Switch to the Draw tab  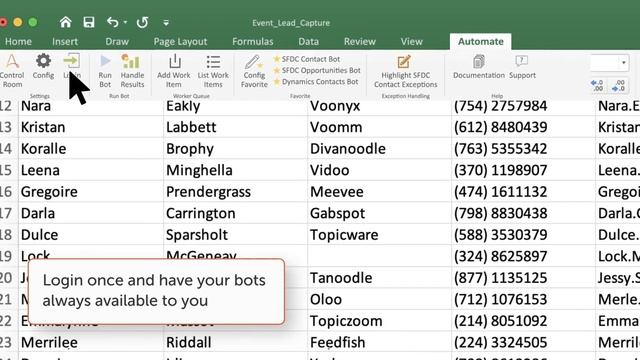[x=117, y=41]
